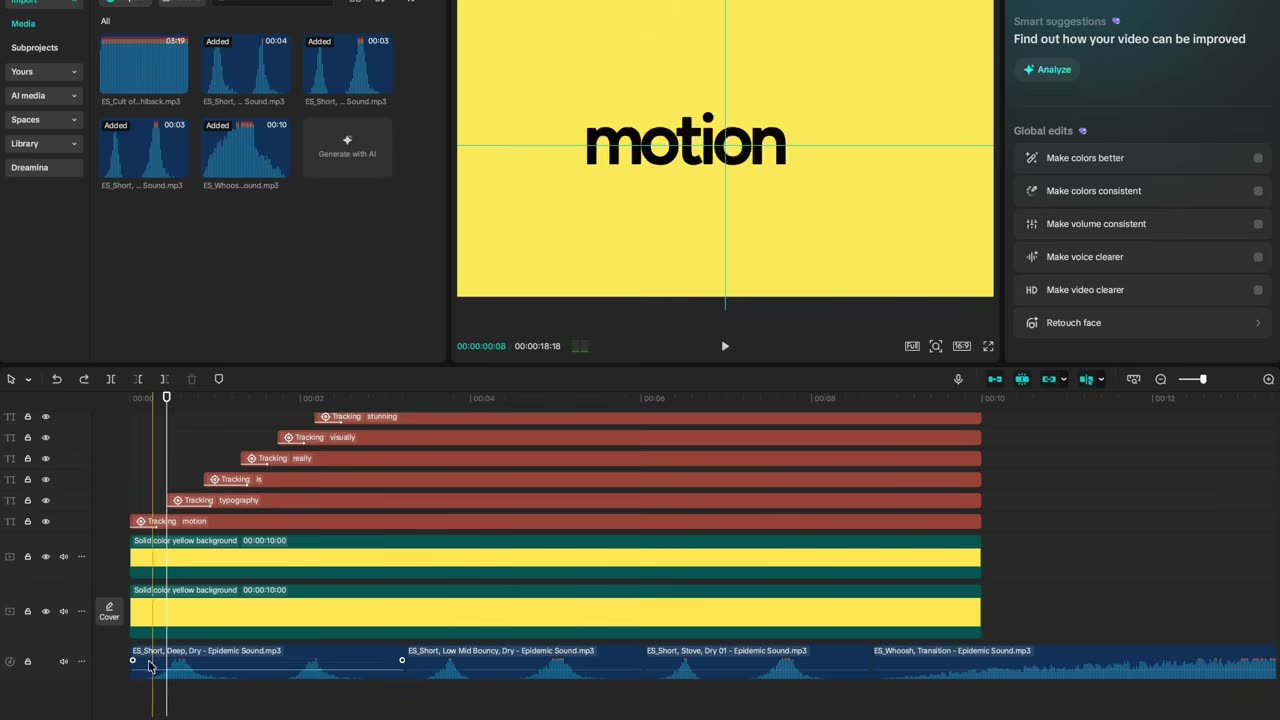Click the microphone record voiceover icon
The height and width of the screenshot is (720, 1280).
tap(958, 379)
